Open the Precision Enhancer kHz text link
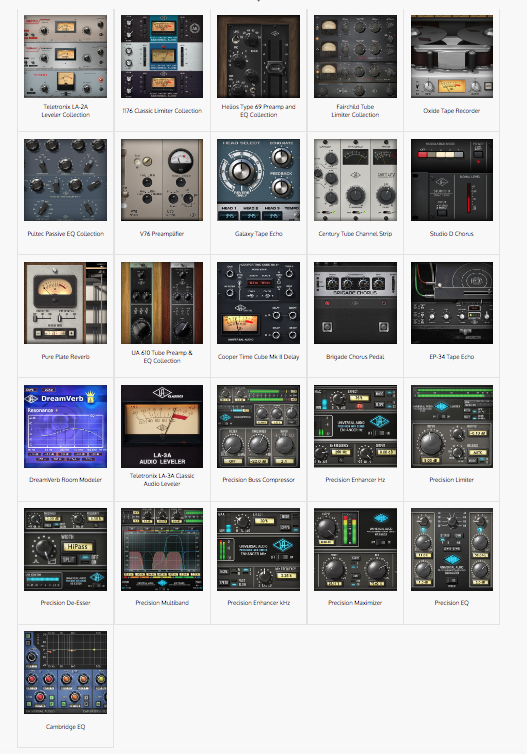Screen dimensions: 527x754 tap(258, 603)
